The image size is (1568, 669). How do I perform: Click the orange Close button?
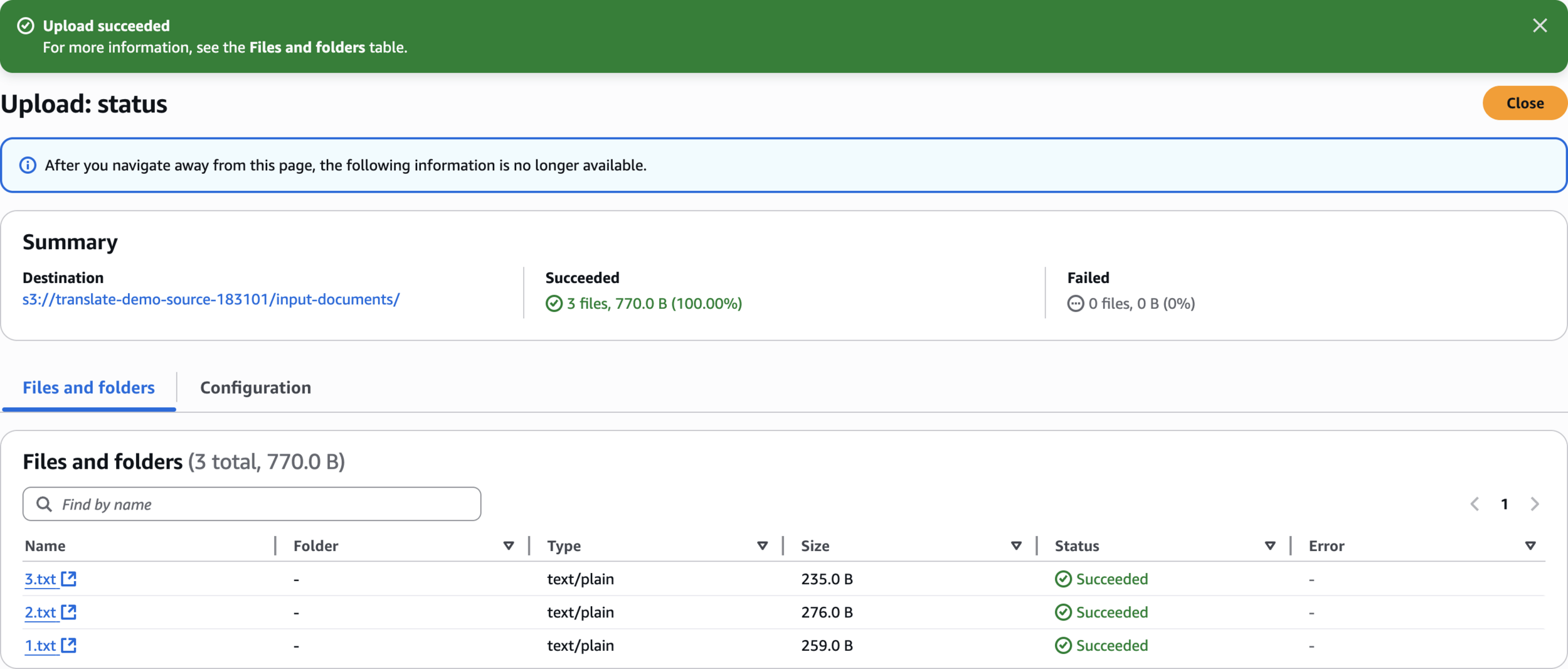1525,103
